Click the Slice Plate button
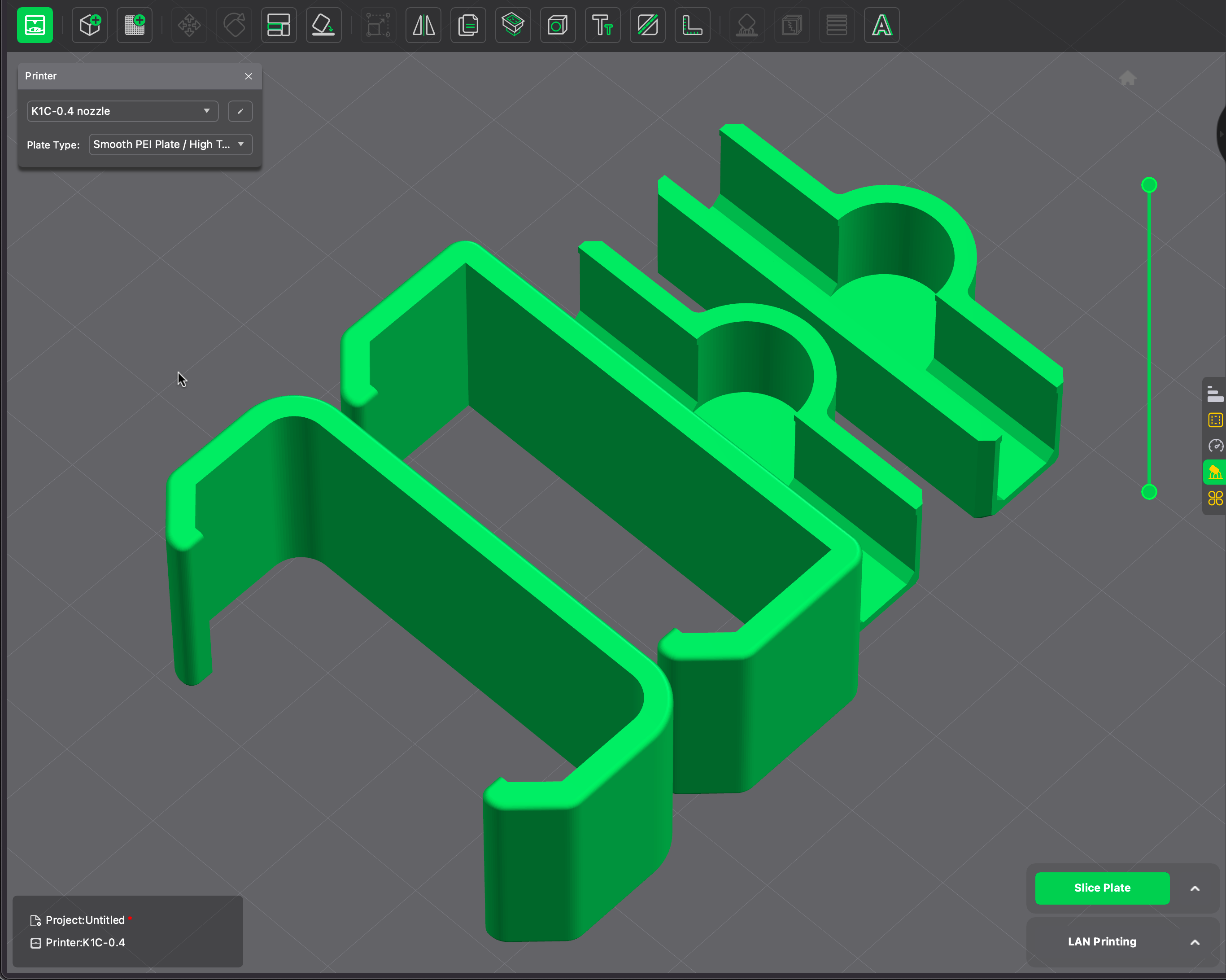The height and width of the screenshot is (980, 1226). tap(1102, 888)
